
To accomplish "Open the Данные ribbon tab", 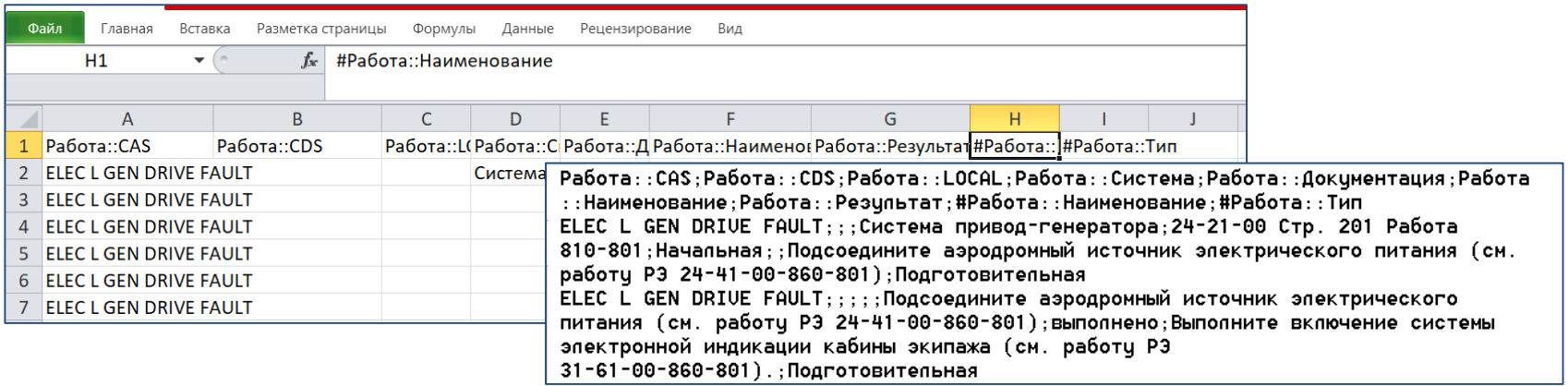I will (x=527, y=29).
